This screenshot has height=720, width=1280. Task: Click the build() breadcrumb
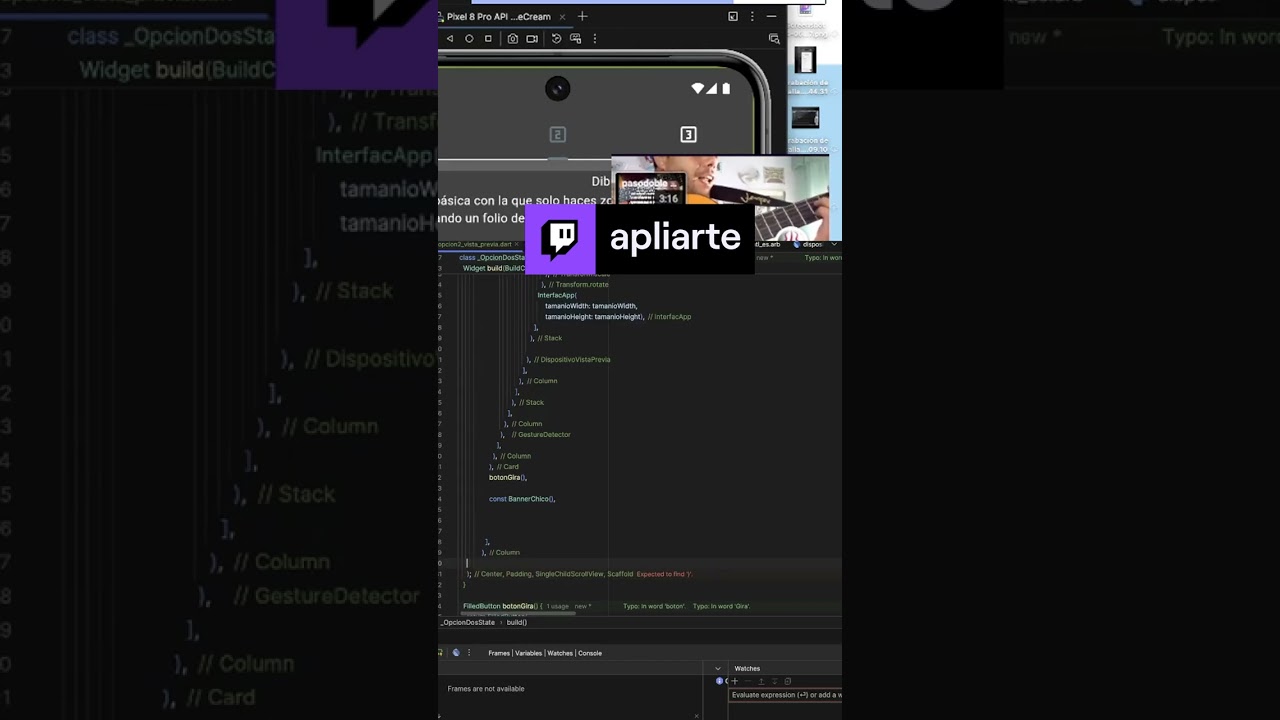517,622
